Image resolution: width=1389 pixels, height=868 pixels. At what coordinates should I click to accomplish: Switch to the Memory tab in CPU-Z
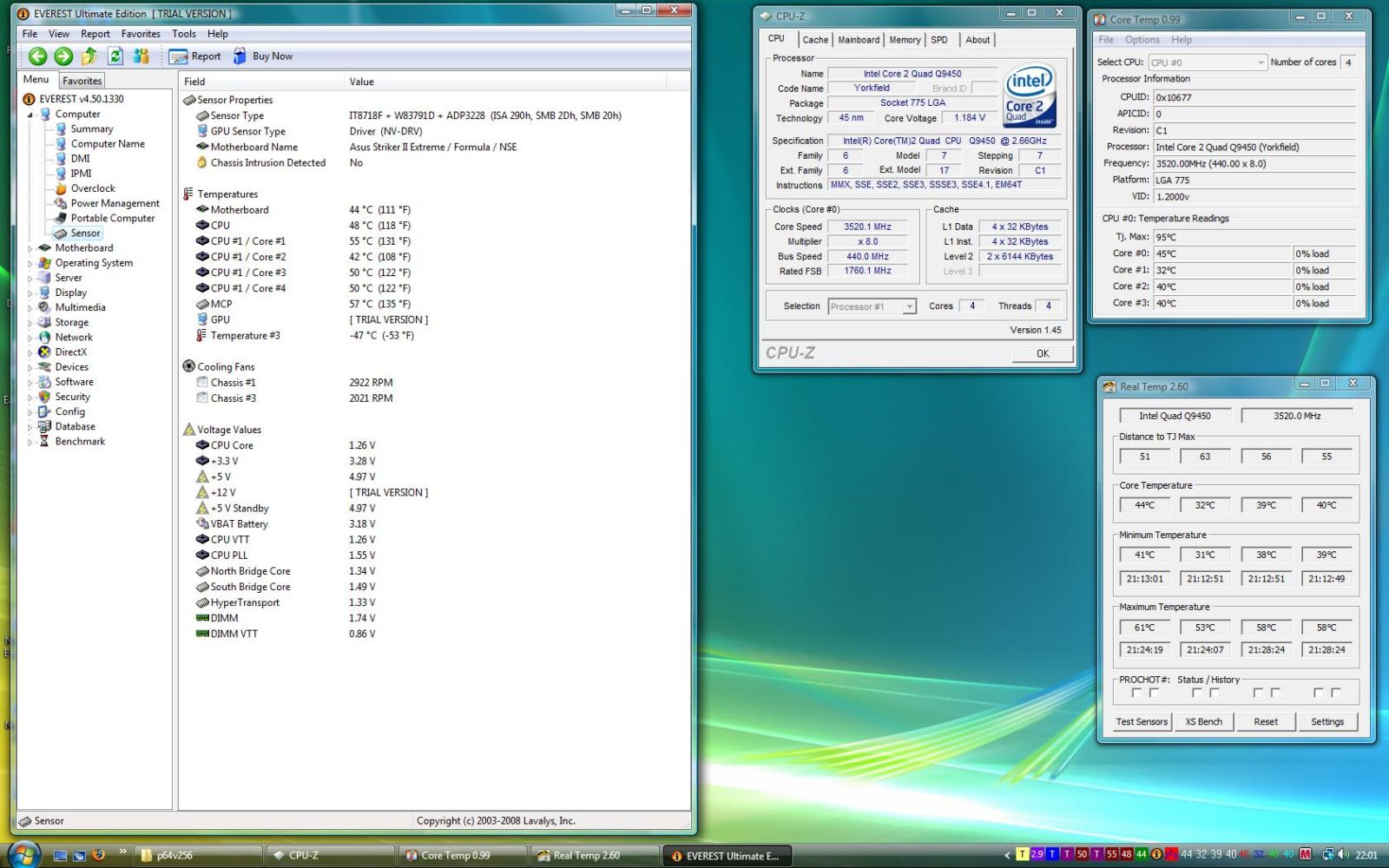904,40
